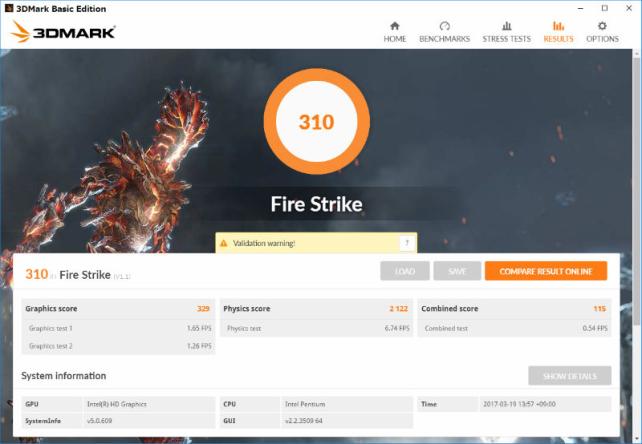Click the GUI version v2.2.3509 64
The width and height of the screenshot is (642, 444).
[303, 421]
